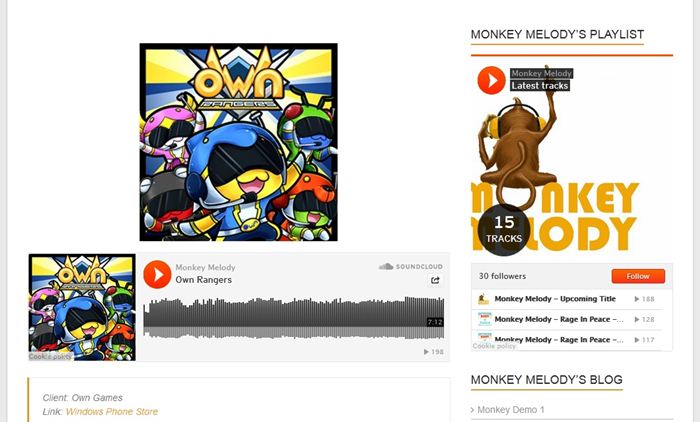Click the Upcoming Title track thumbnail icon
Screen dimensions: 700x422
coord(483,299)
